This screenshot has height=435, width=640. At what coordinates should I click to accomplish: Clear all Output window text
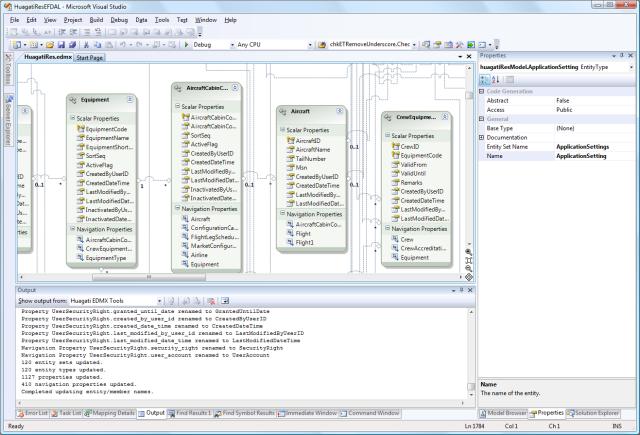211,301
